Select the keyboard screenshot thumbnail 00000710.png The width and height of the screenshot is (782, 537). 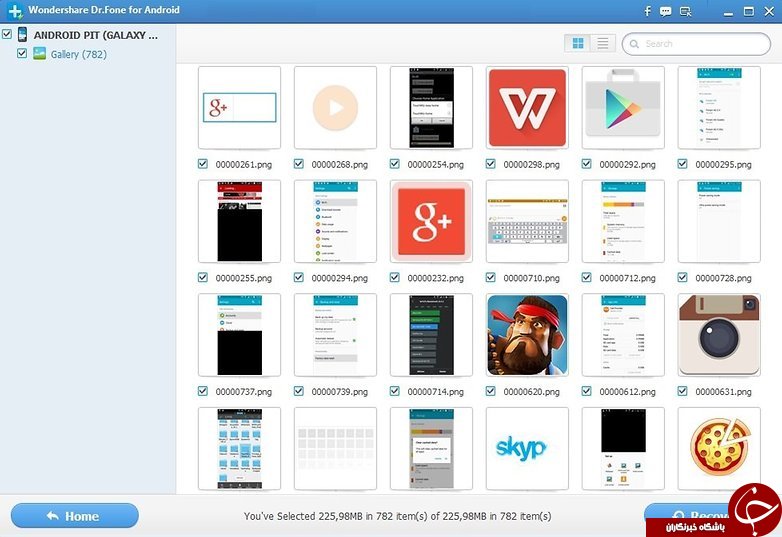point(527,221)
